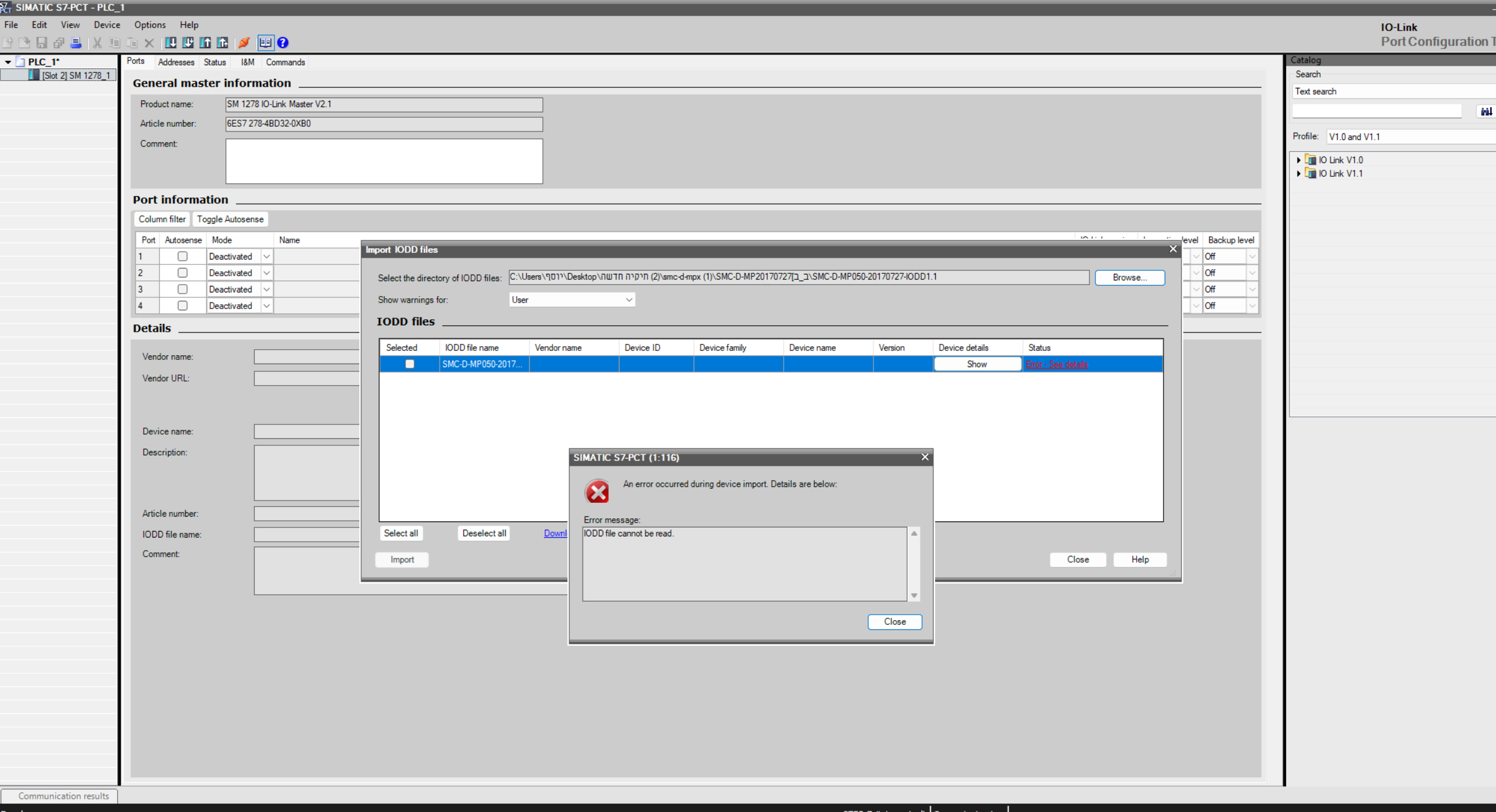Switch to the Addresses tab
Viewport: 1496px width, 812px height.
click(x=176, y=62)
